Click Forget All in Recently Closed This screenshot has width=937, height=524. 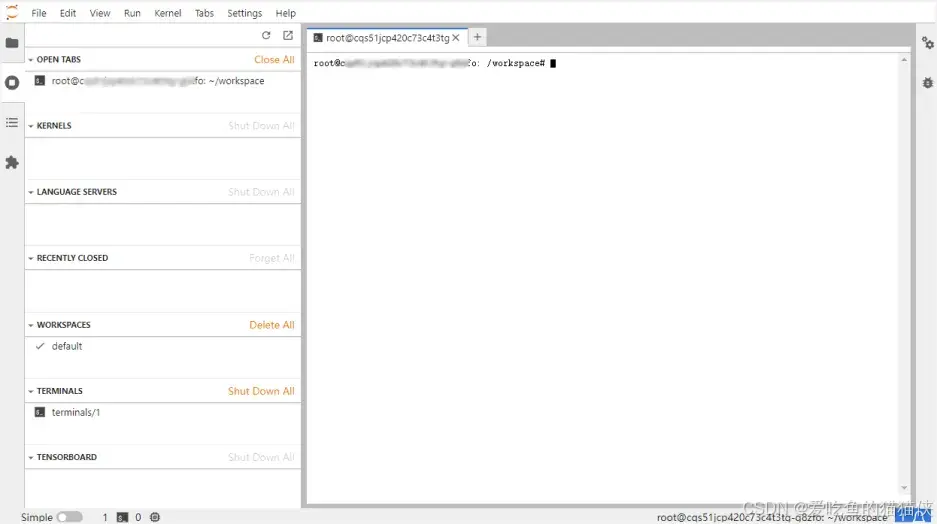tap(272, 258)
